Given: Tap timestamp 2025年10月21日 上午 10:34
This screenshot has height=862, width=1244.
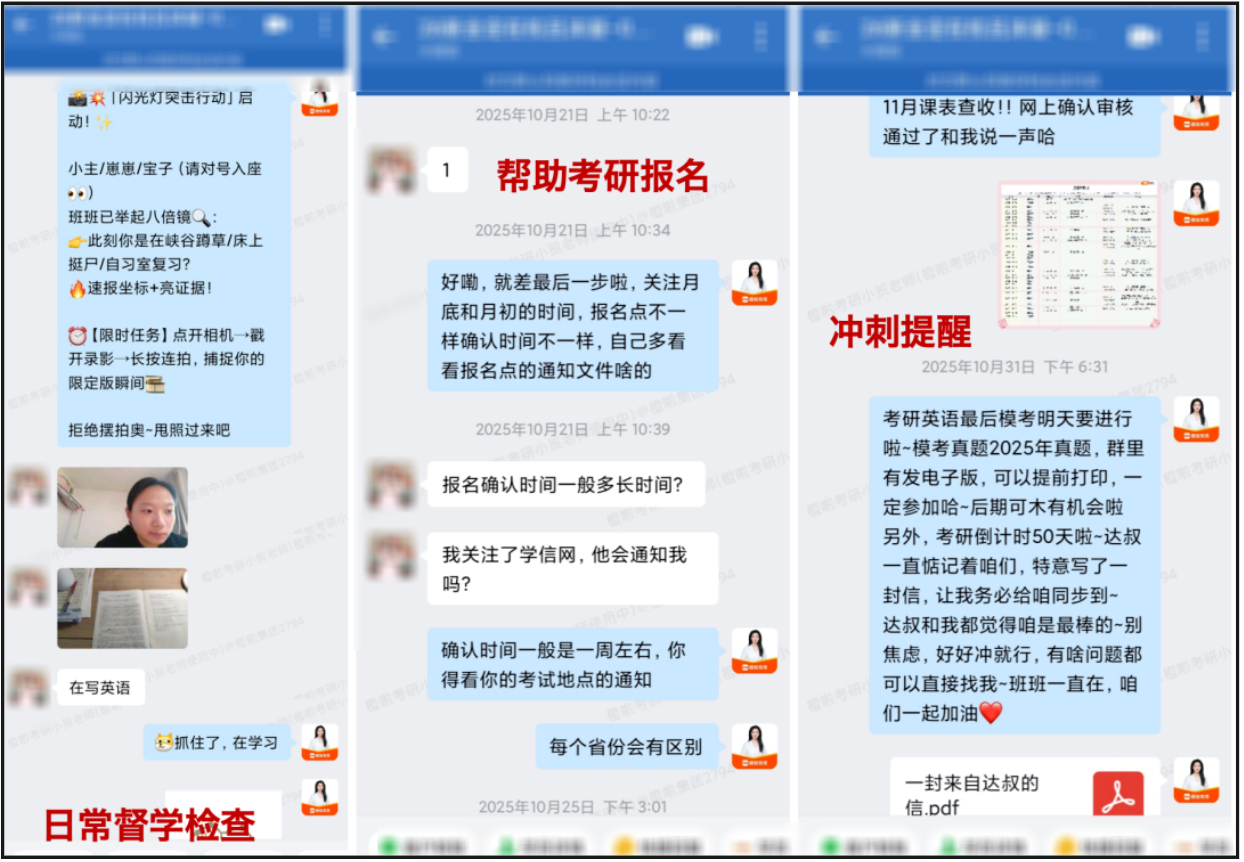Looking at the screenshot, I should [x=572, y=230].
